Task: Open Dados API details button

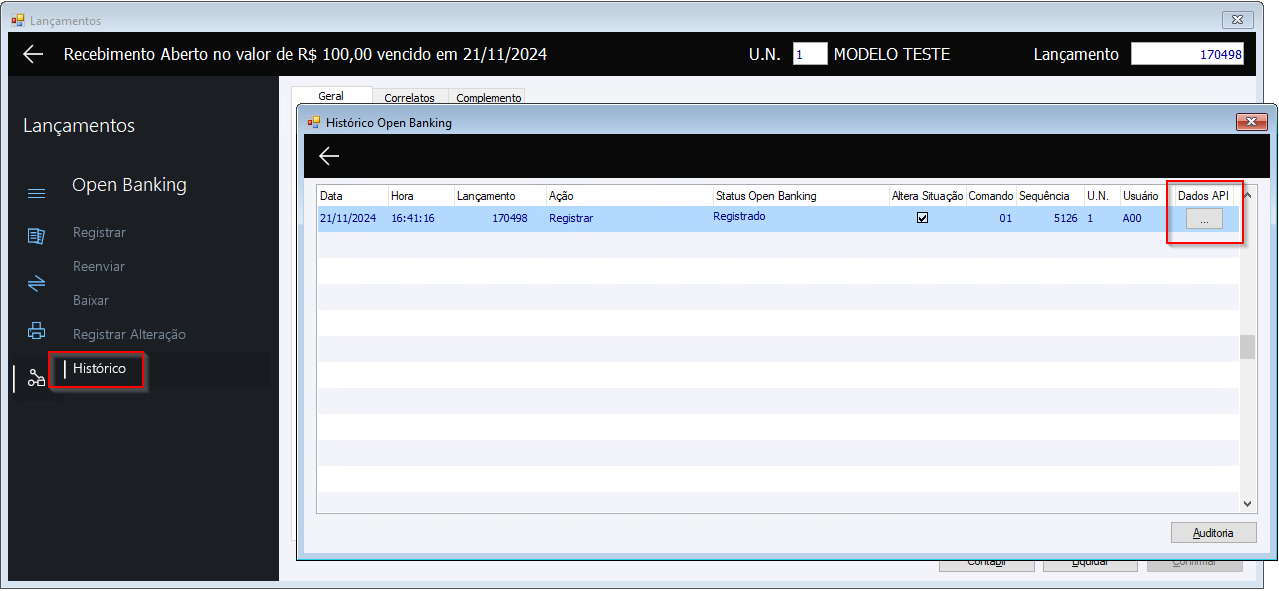Action: pyautogui.click(x=1204, y=219)
